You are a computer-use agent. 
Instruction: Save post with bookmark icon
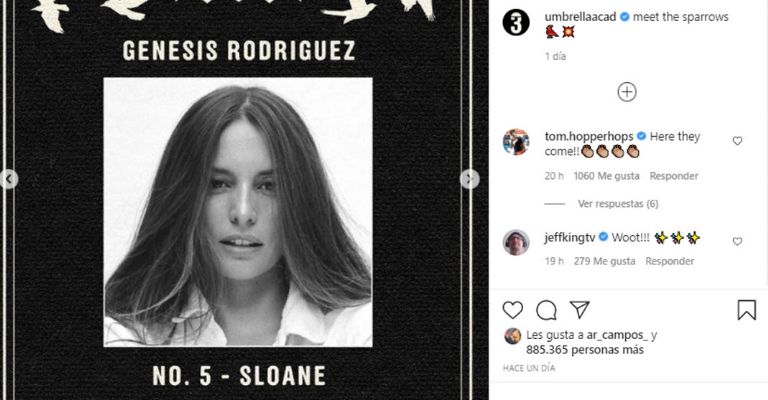tap(746, 310)
